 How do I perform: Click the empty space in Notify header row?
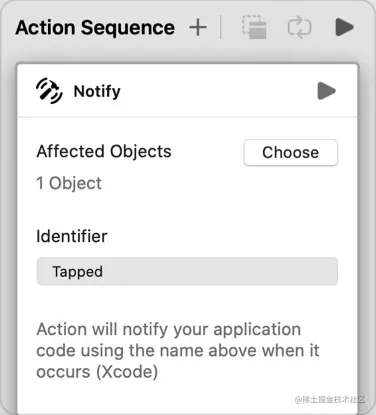tap(218, 91)
